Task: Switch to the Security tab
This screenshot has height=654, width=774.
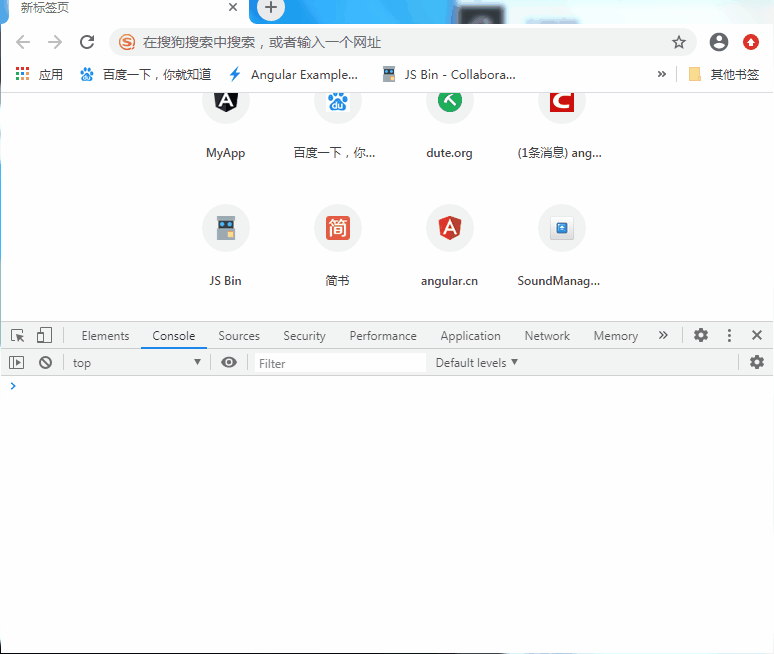Action: (304, 336)
